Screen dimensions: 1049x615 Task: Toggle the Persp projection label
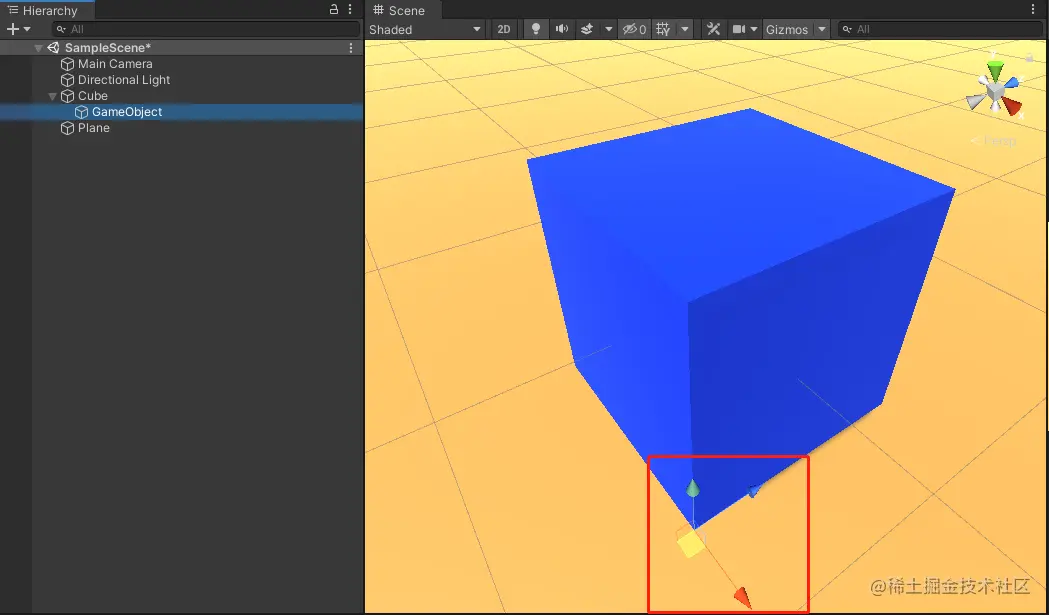click(x=994, y=141)
